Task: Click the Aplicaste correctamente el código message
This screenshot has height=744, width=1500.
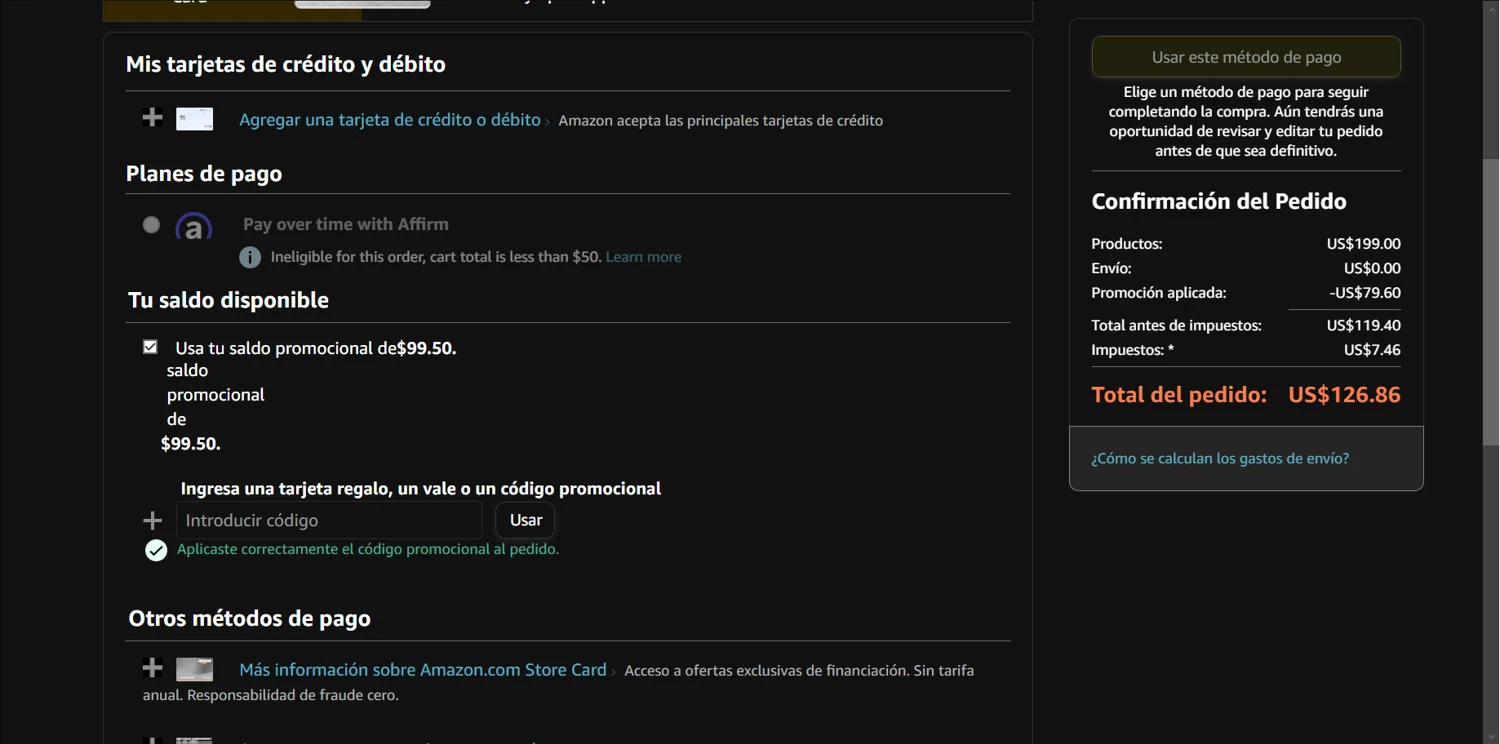Action: click(368, 549)
